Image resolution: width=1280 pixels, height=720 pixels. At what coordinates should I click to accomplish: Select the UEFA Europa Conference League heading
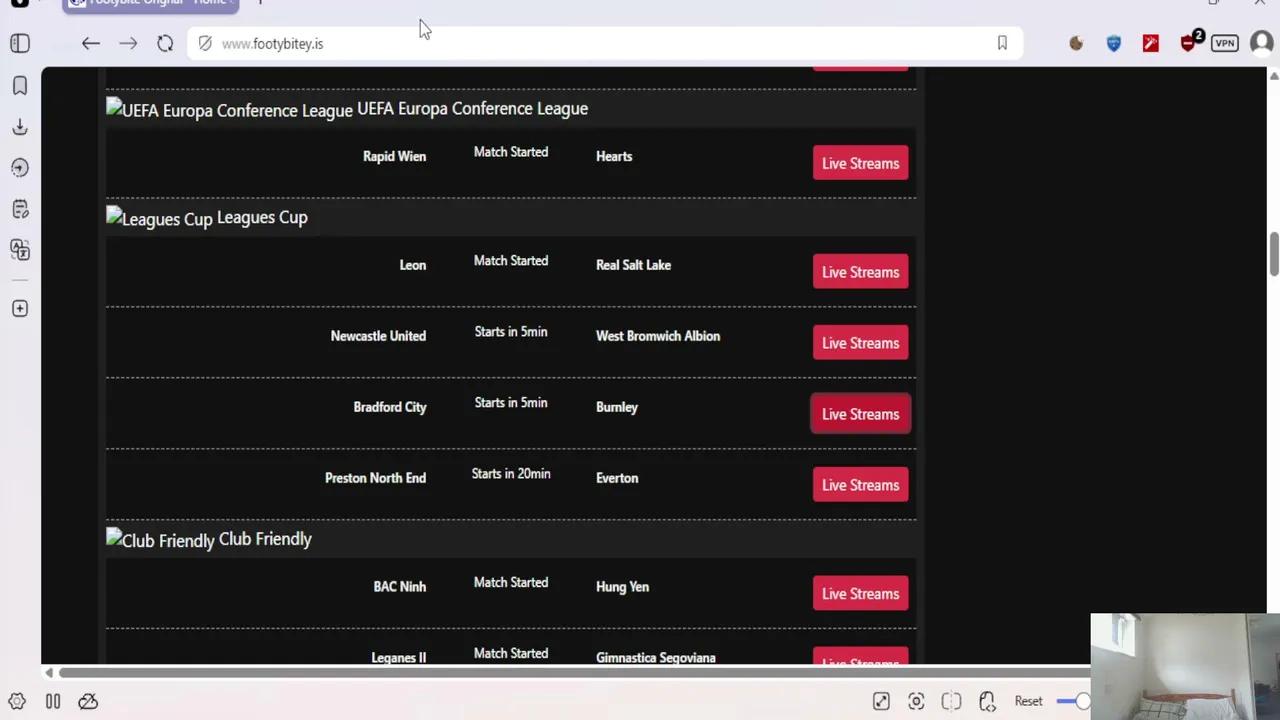pos(472,108)
